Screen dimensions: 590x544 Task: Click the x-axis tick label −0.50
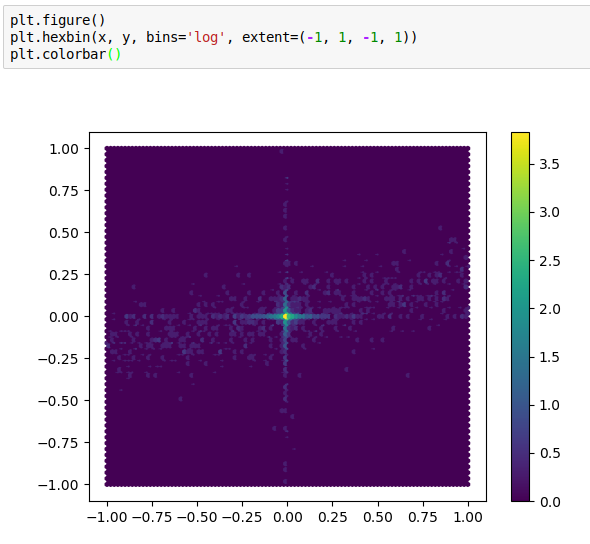point(197,517)
